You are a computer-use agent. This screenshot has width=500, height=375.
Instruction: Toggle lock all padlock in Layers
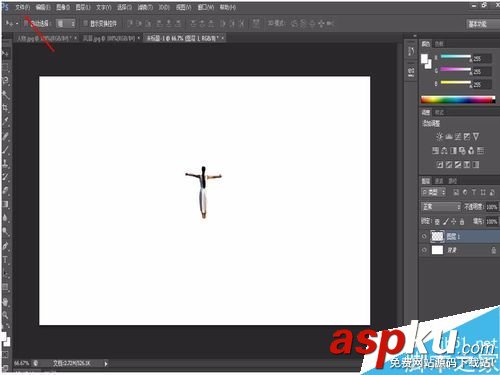point(462,221)
